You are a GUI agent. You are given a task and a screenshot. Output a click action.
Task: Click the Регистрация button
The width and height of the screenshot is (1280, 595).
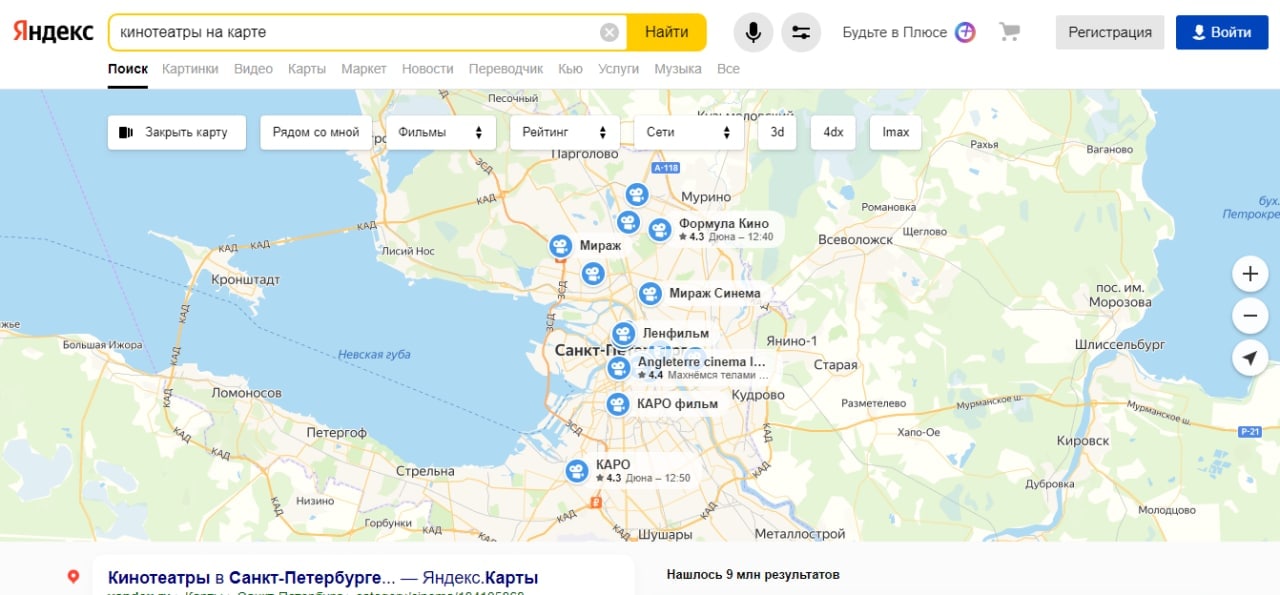(x=1110, y=32)
